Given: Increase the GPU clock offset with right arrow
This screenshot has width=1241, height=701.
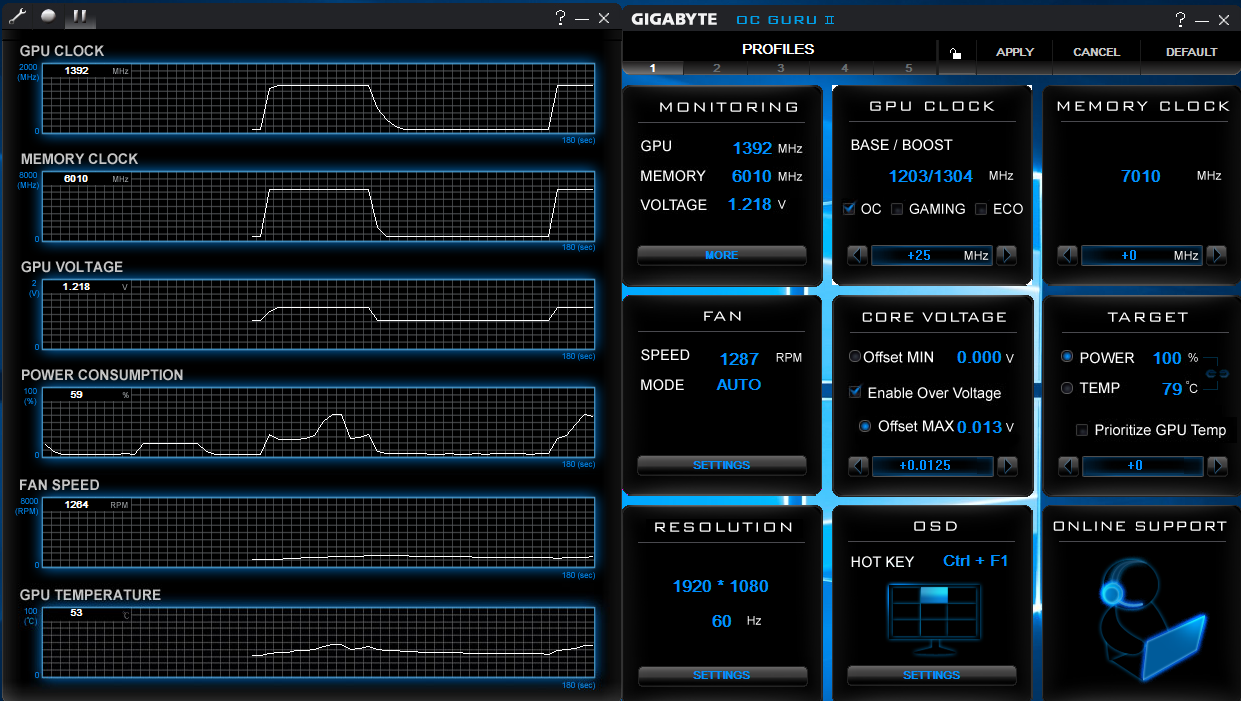Looking at the screenshot, I should 1007,255.
